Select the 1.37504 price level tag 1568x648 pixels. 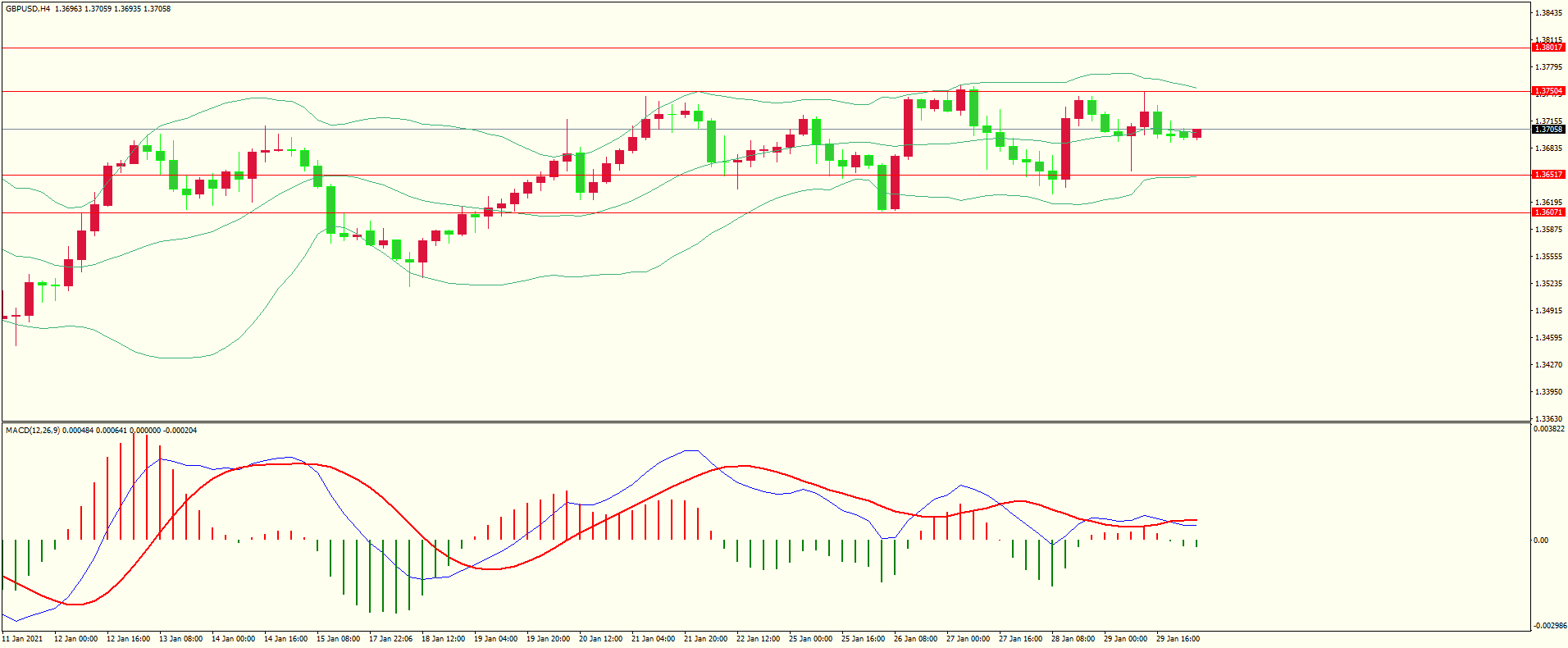(x=1548, y=91)
